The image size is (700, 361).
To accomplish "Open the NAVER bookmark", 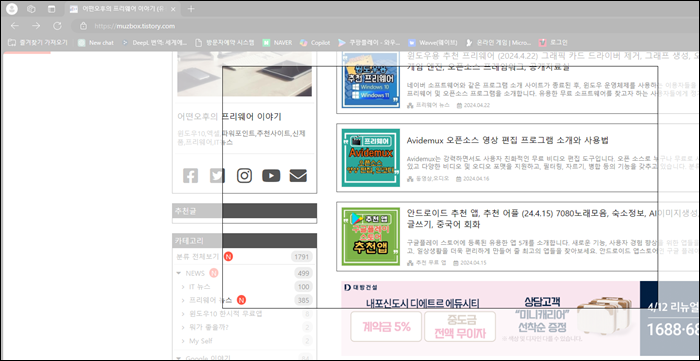I will [x=277, y=43].
